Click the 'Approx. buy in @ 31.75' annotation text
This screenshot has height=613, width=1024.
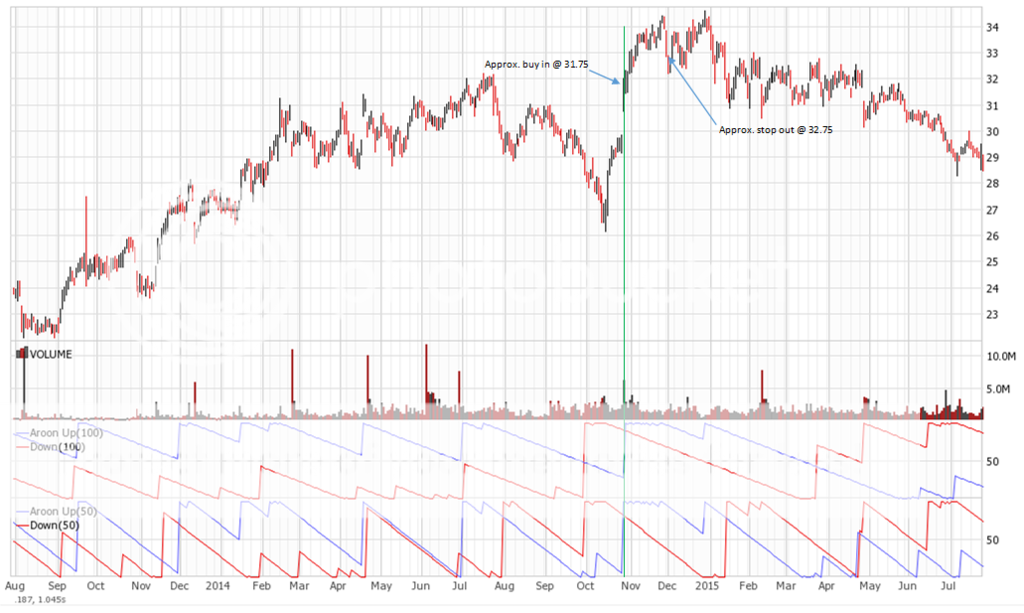(x=536, y=65)
